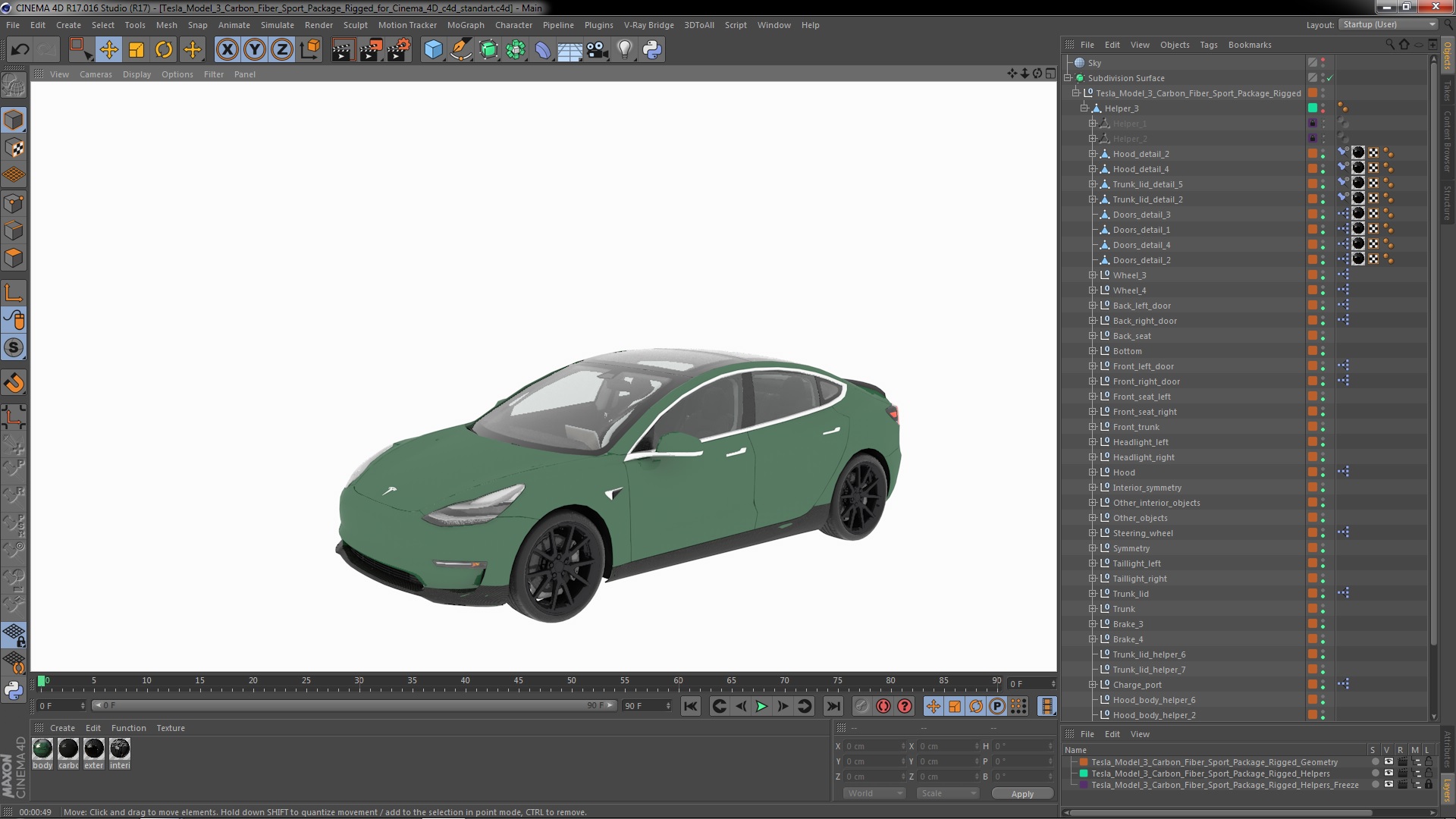Add a Light object

tap(624, 50)
